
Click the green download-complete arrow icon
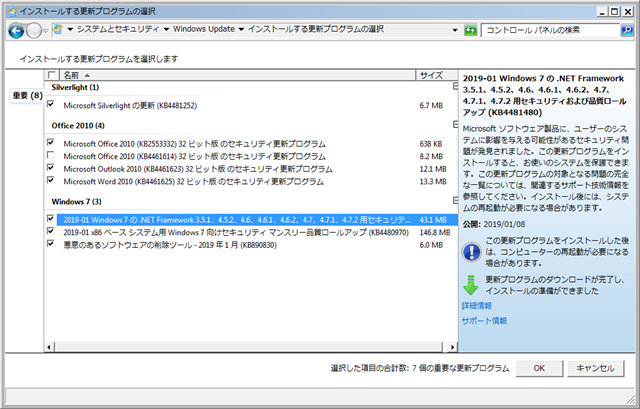coord(471,285)
